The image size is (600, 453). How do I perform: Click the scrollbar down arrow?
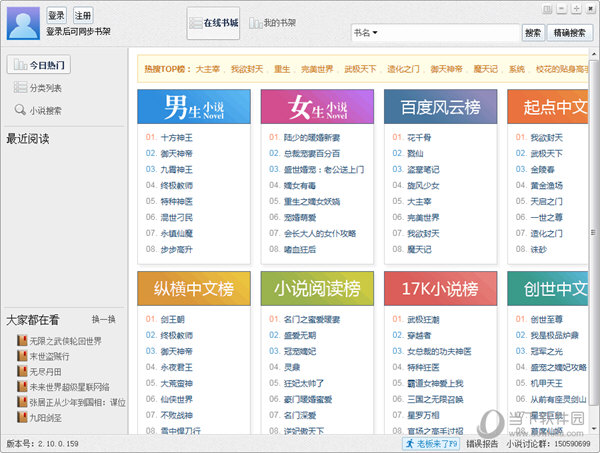593,429
